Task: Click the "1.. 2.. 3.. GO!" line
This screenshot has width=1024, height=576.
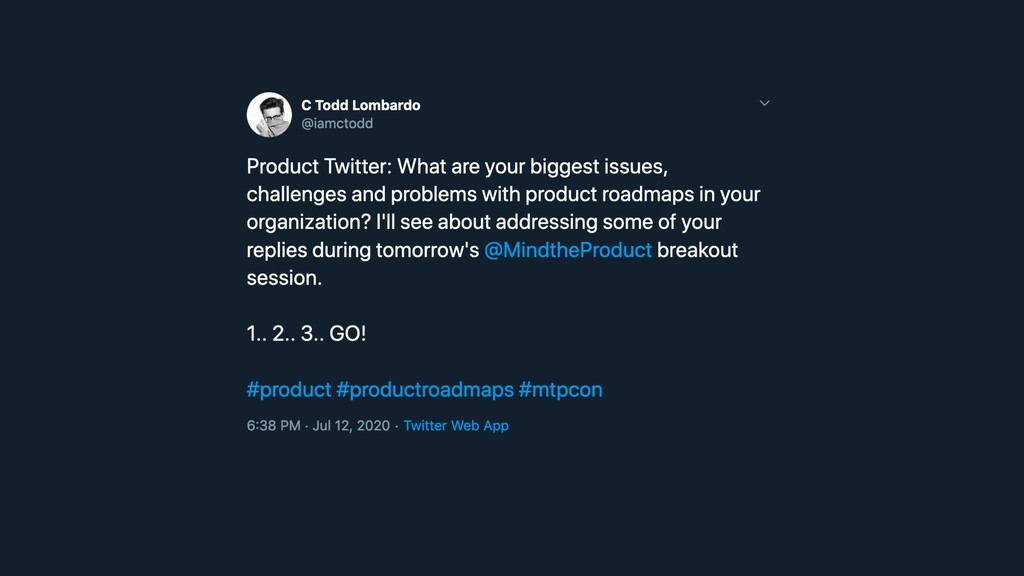Action: 306,334
